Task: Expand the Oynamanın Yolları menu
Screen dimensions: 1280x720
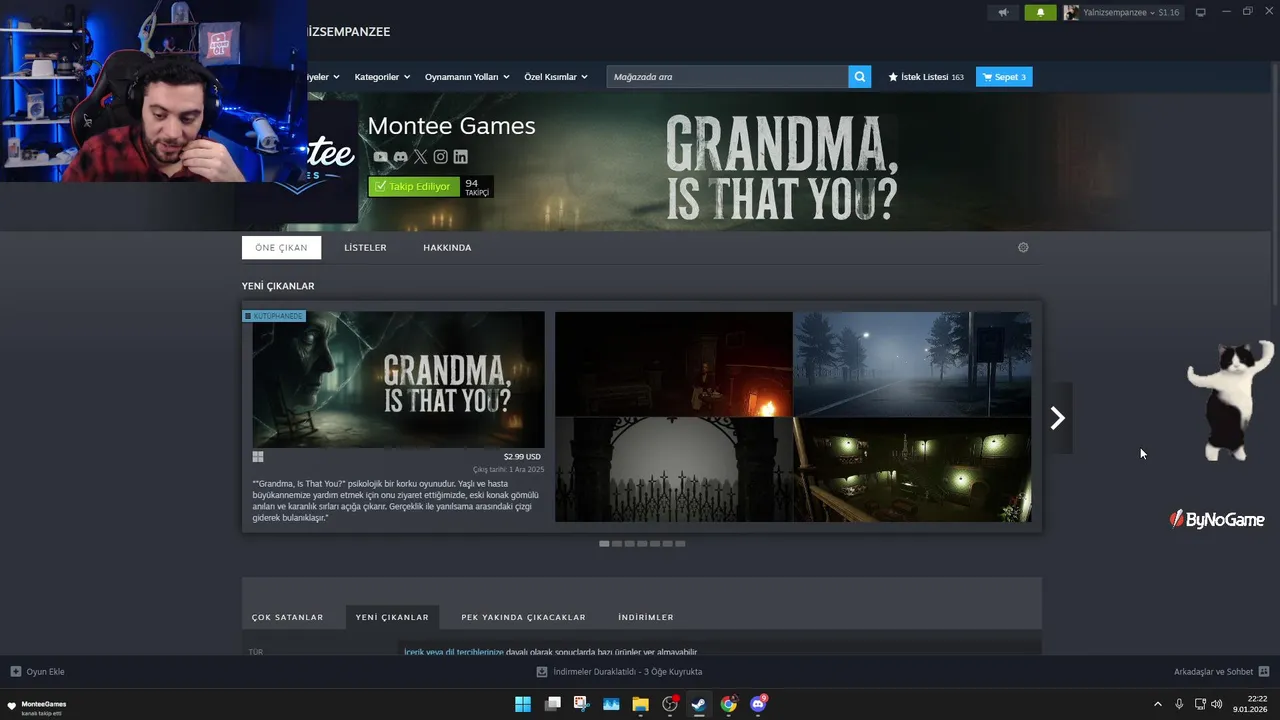Action: coord(467,77)
